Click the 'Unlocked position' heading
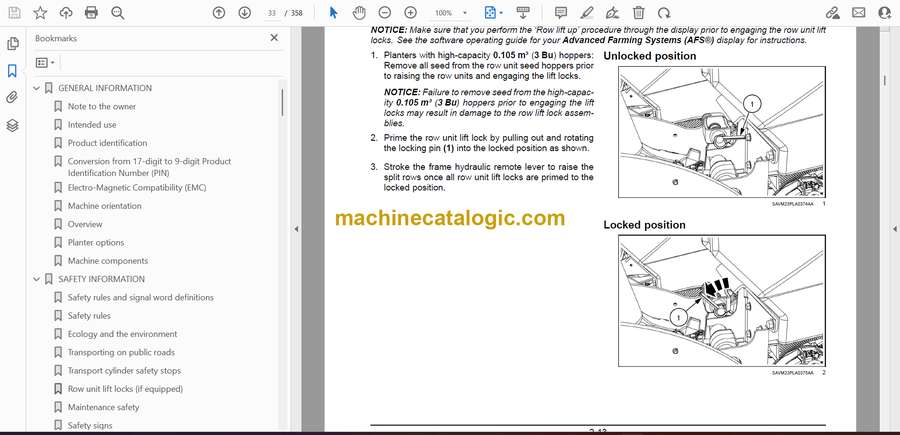The width and height of the screenshot is (900, 435). click(649, 56)
